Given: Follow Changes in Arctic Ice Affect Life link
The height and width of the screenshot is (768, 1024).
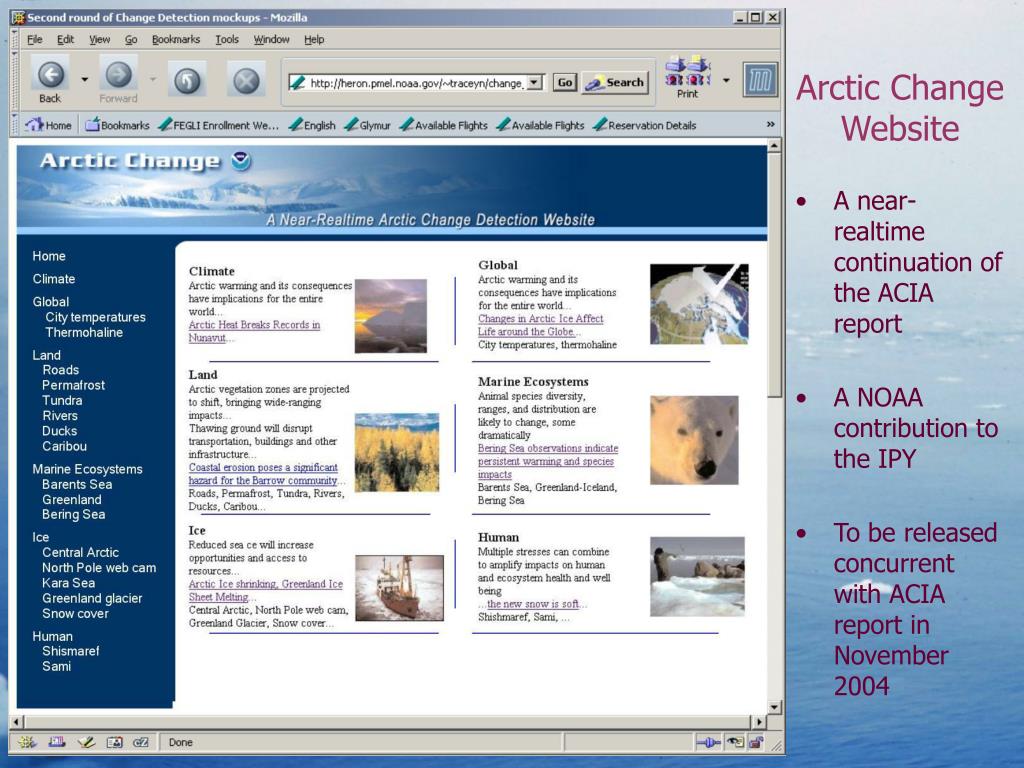Looking at the screenshot, I should tap(541, 325).
